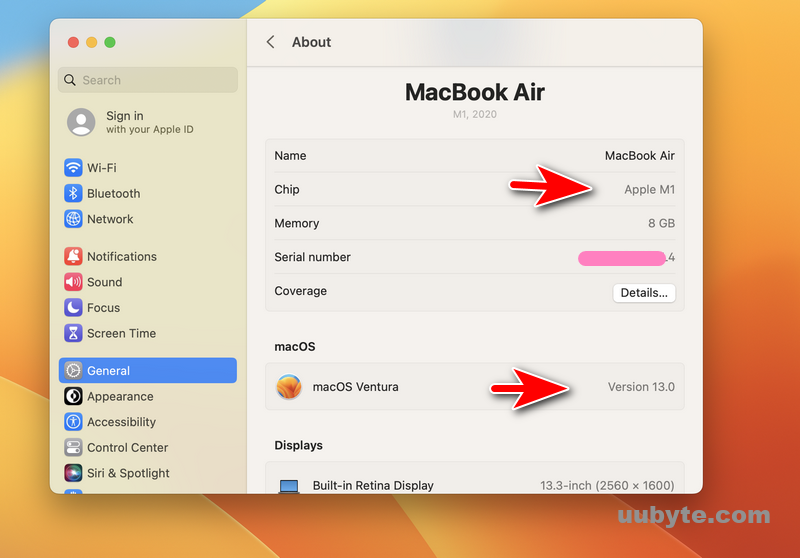This screenshot has width=800, height=558.
Task: Click the Name row label
Action: (290, 156)
